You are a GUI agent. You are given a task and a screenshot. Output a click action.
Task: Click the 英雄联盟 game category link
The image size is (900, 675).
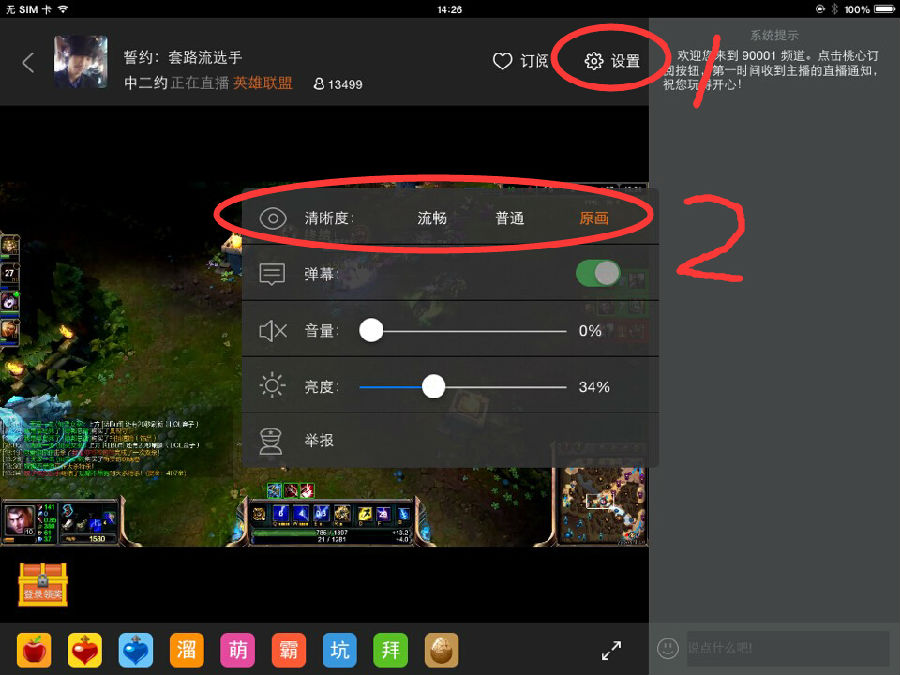click(262, 83)
